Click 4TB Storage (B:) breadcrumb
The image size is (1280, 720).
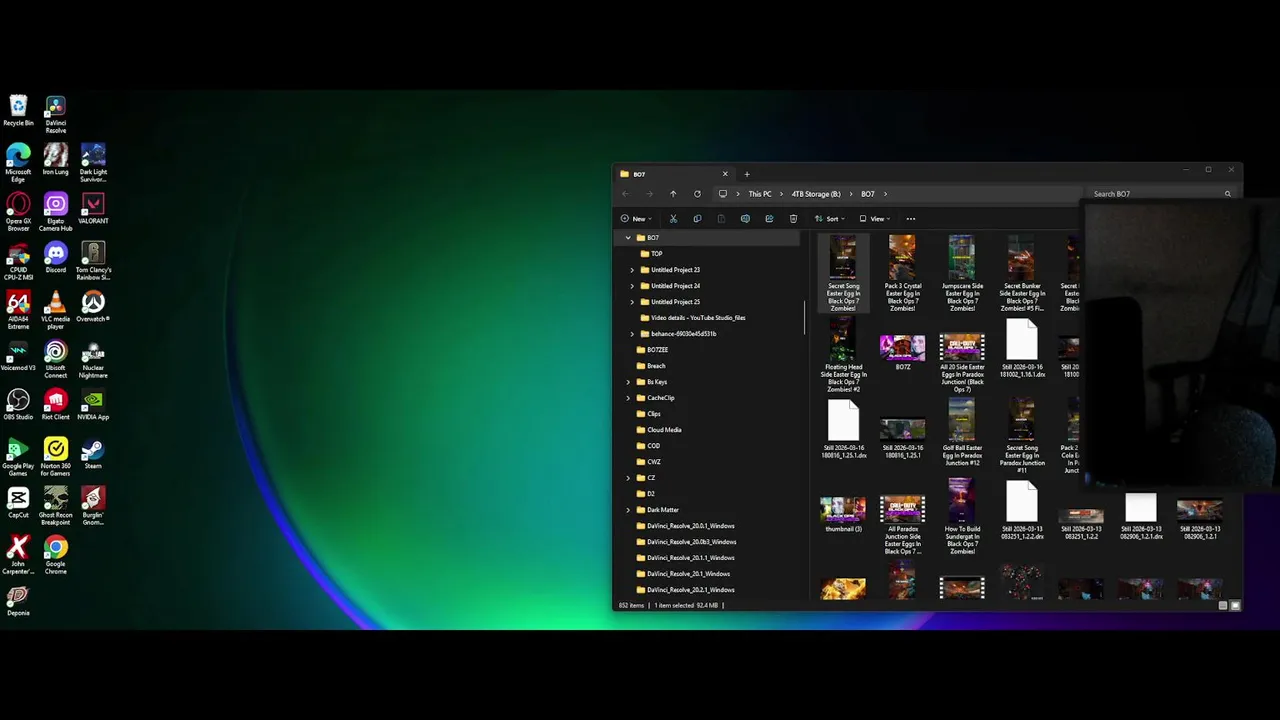point(816,194)
